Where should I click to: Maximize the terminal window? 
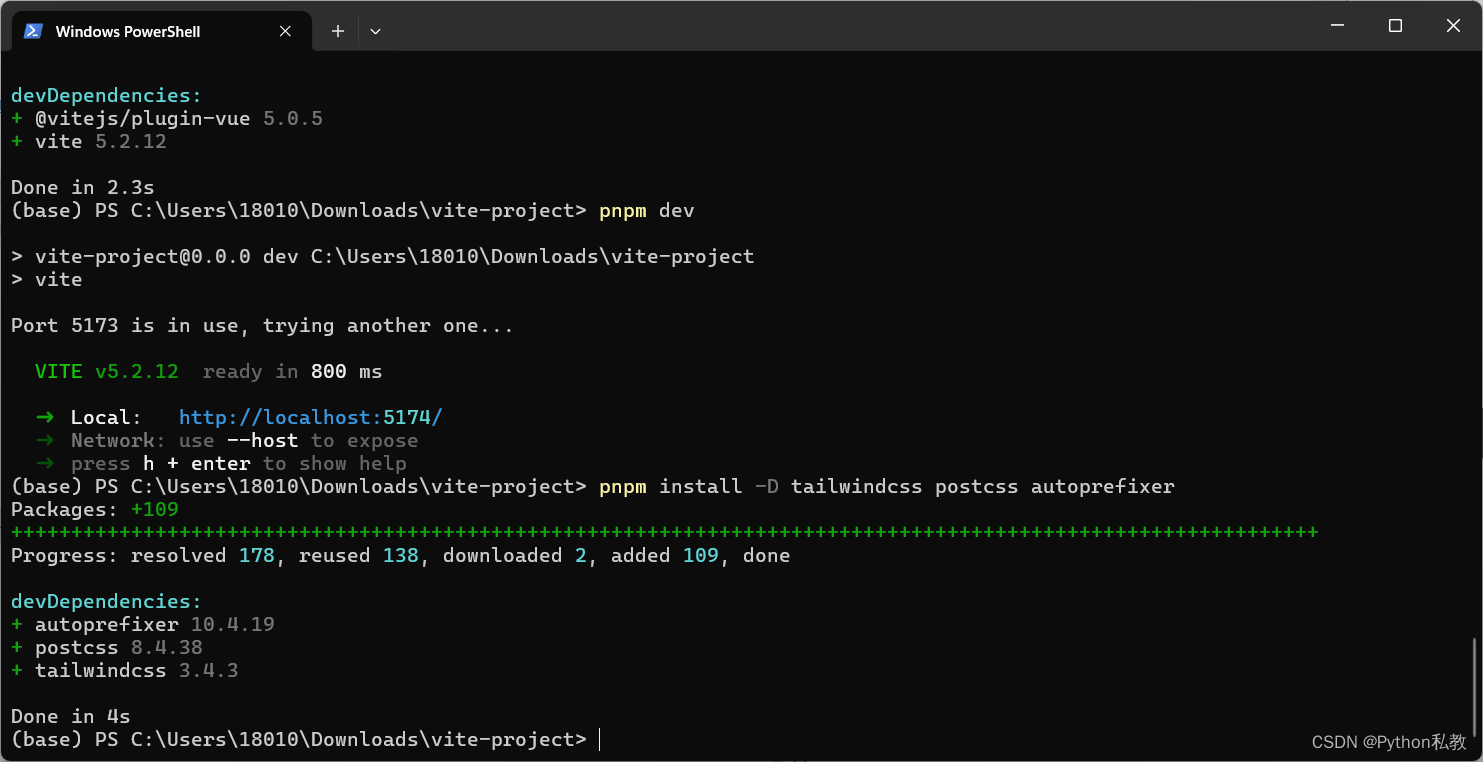click(1395, 26)
